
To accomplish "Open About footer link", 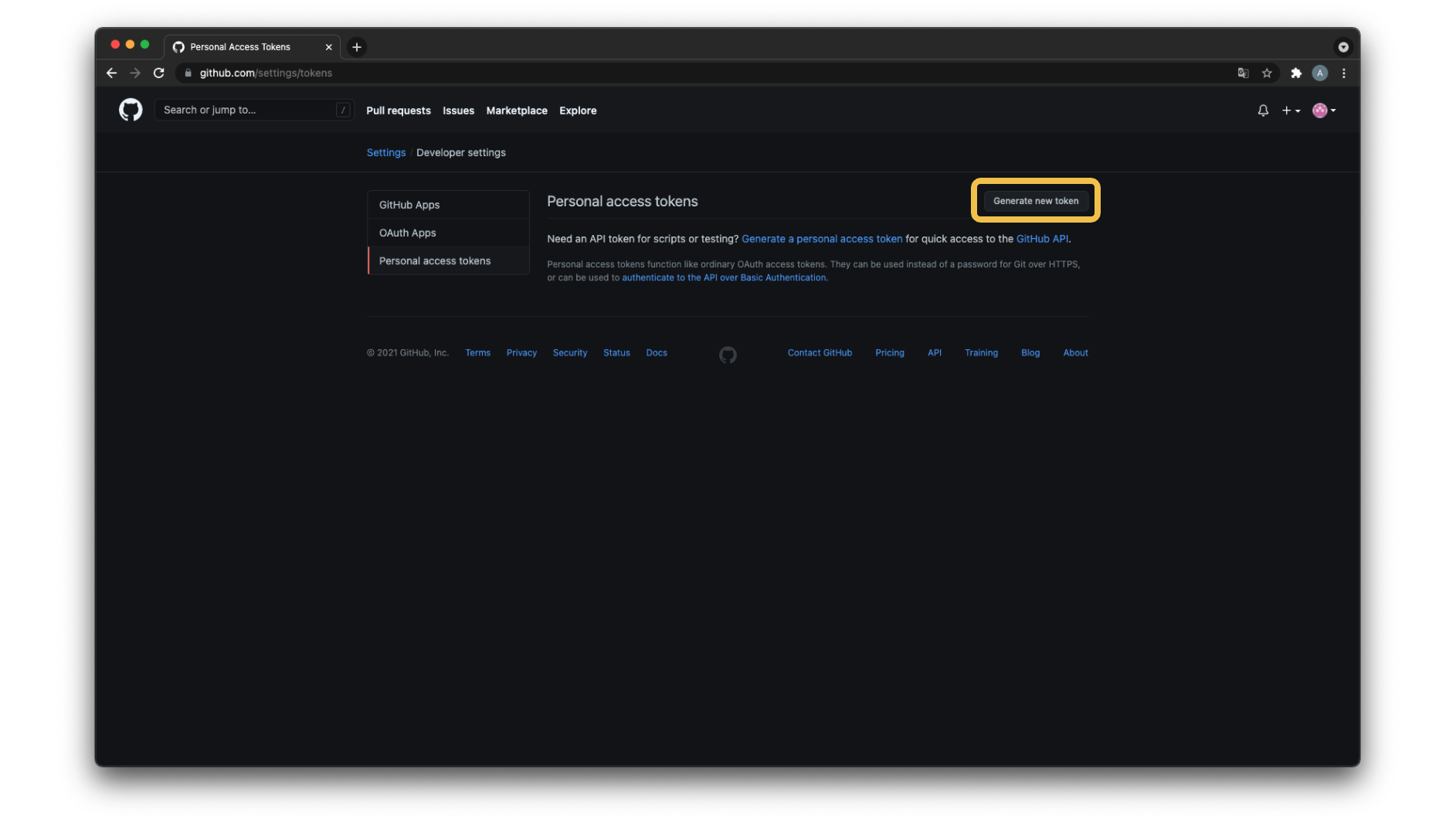I will point(1075,352).
